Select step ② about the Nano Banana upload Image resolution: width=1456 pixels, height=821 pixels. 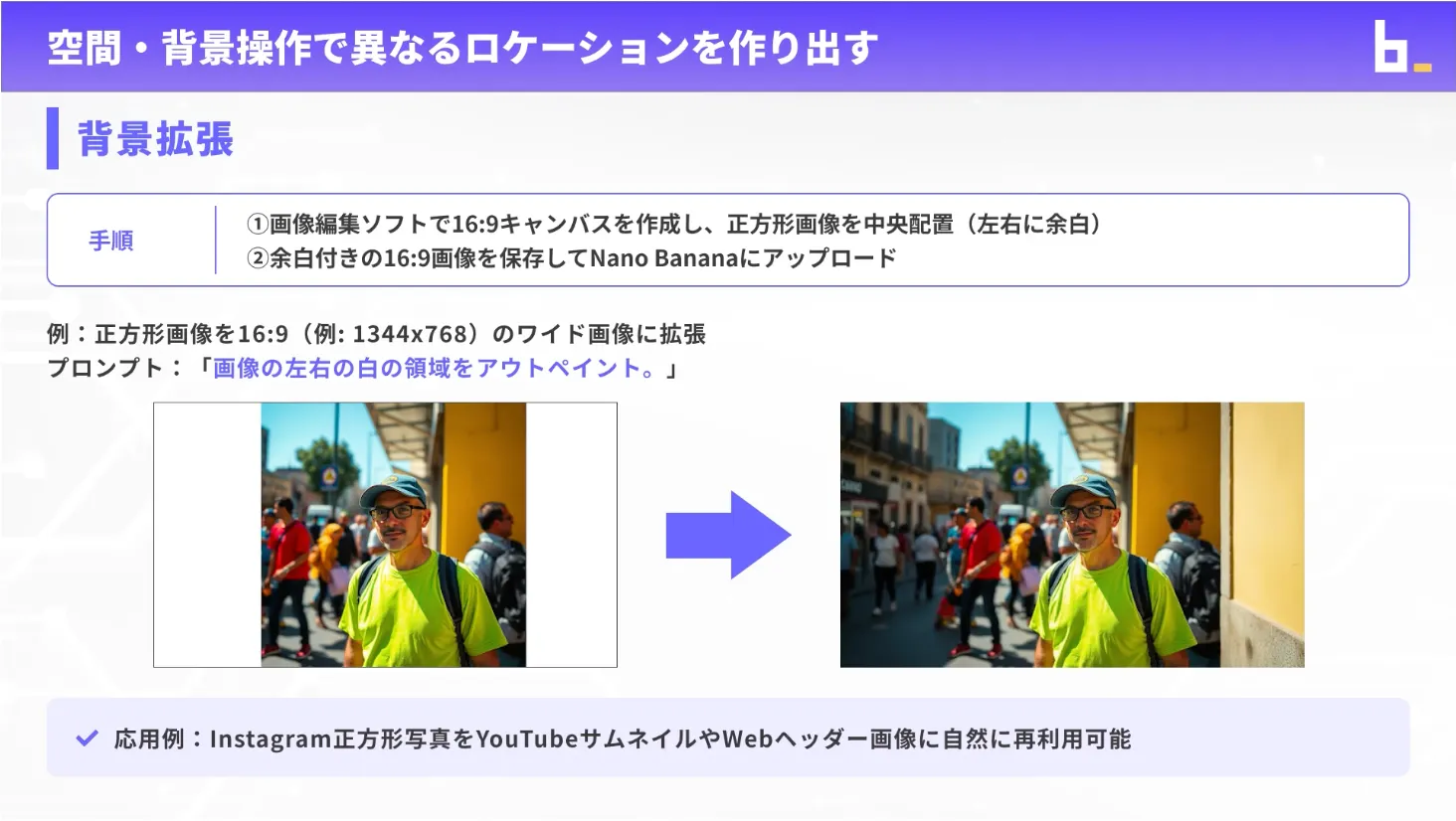click(572, 258)
